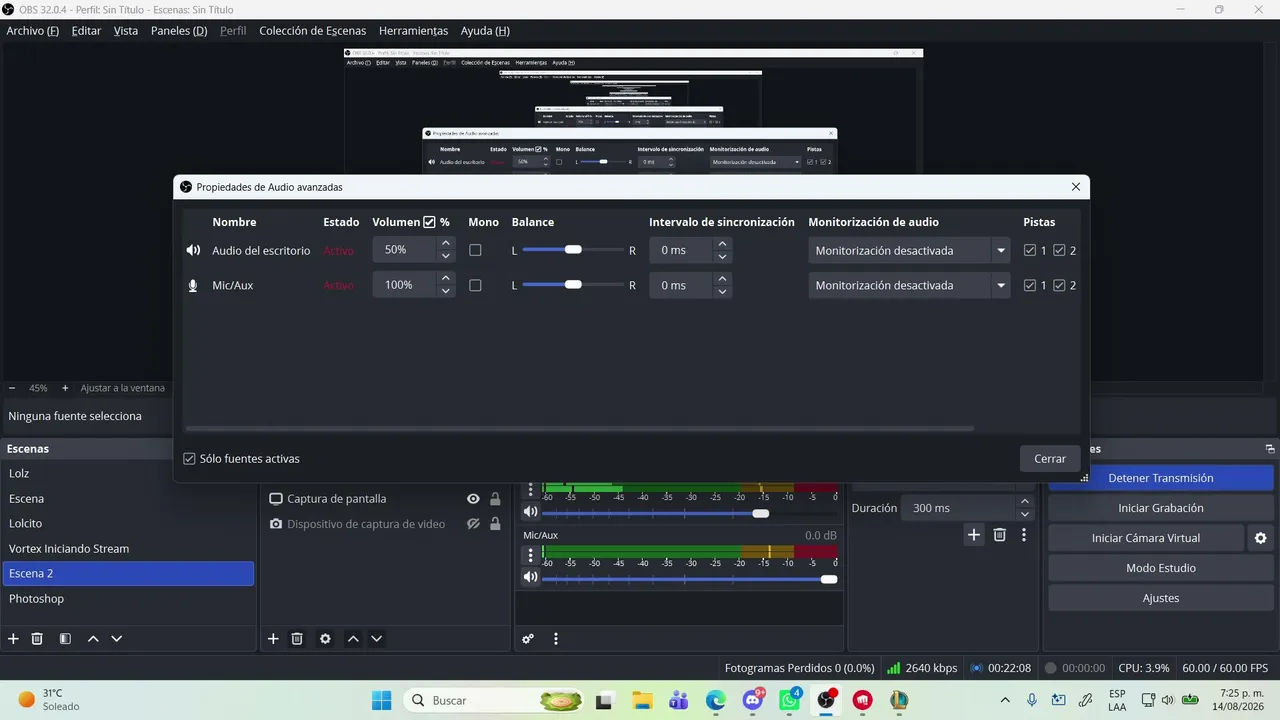This screenshot has width=1280, height=720.
Task: Open the scene filters icon in the Scenes toolbar
Action: click(65, 639)
